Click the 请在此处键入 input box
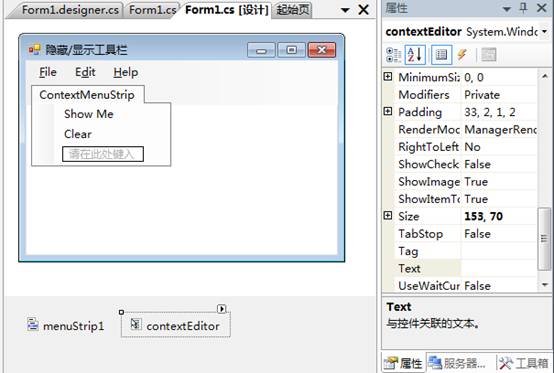Image resolution: width=554 pixels, height=373 pixels. (x=103, y=154)
